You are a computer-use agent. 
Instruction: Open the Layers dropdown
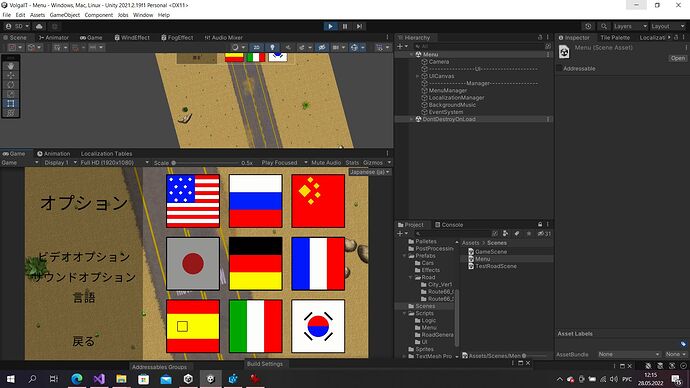630,26
